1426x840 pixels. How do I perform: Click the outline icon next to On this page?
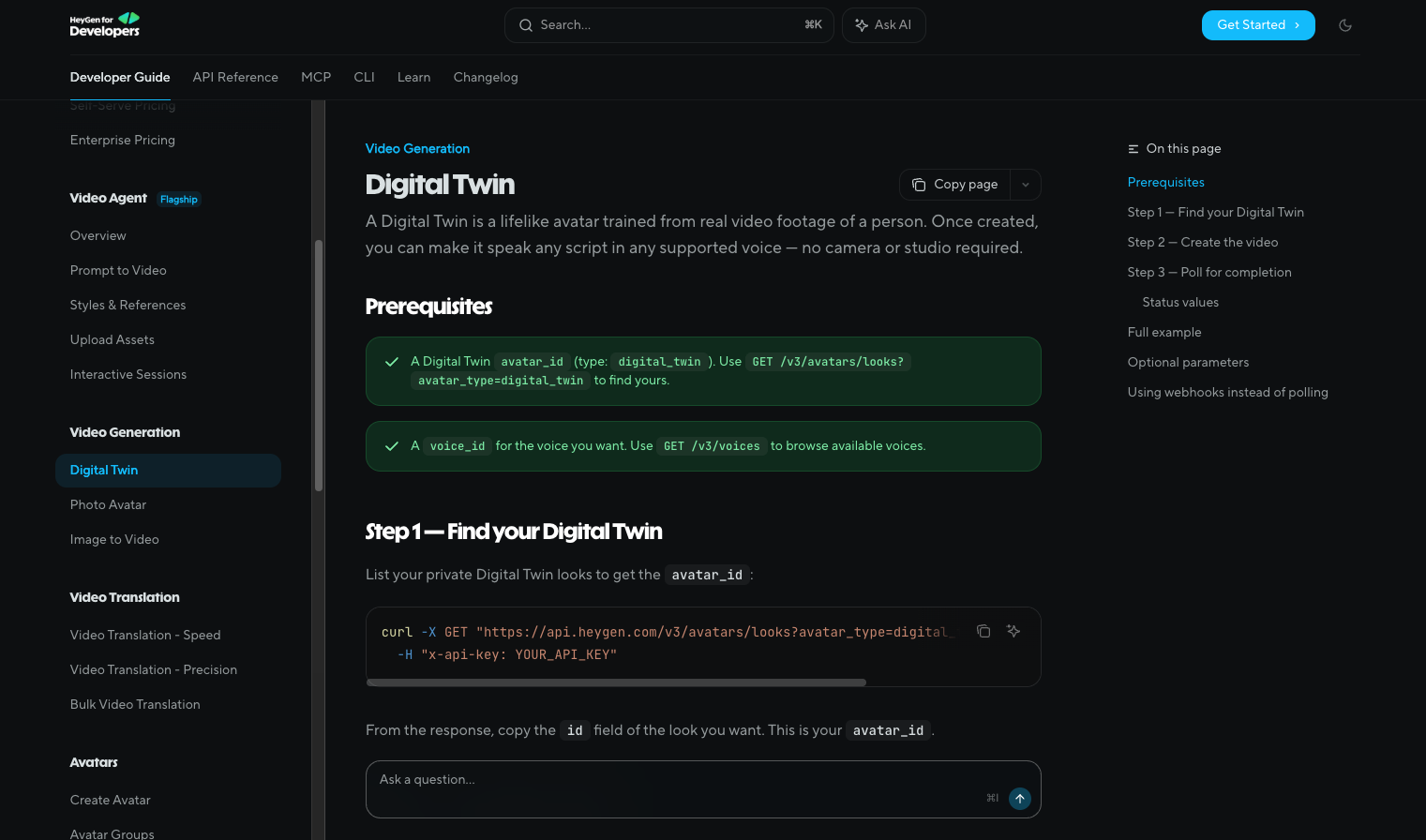click(1133, 148)
